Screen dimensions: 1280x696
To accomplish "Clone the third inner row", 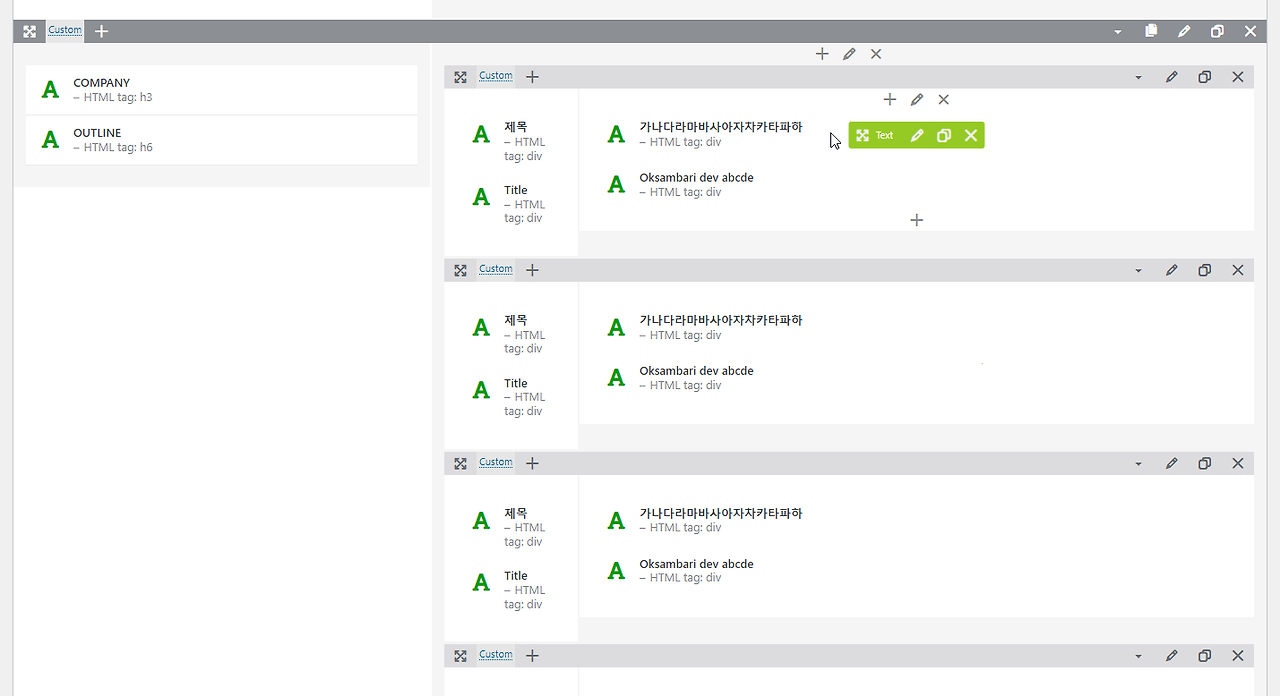I will click(1204, 463).
